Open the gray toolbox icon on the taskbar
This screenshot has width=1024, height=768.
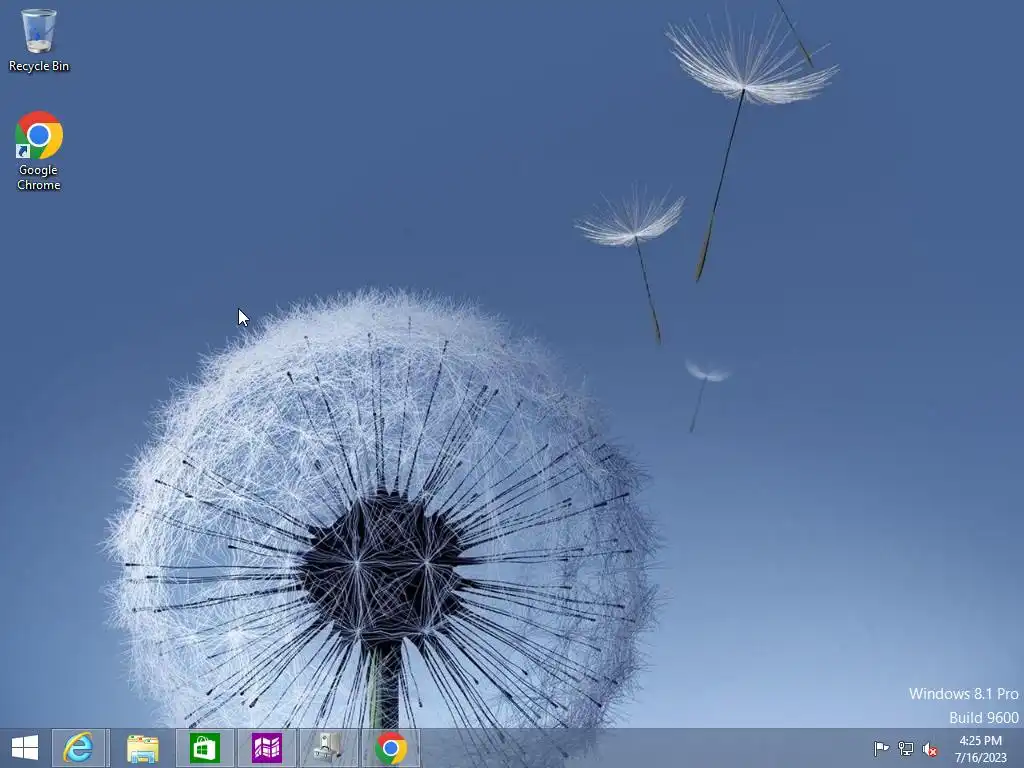click(x=328, y=748)
